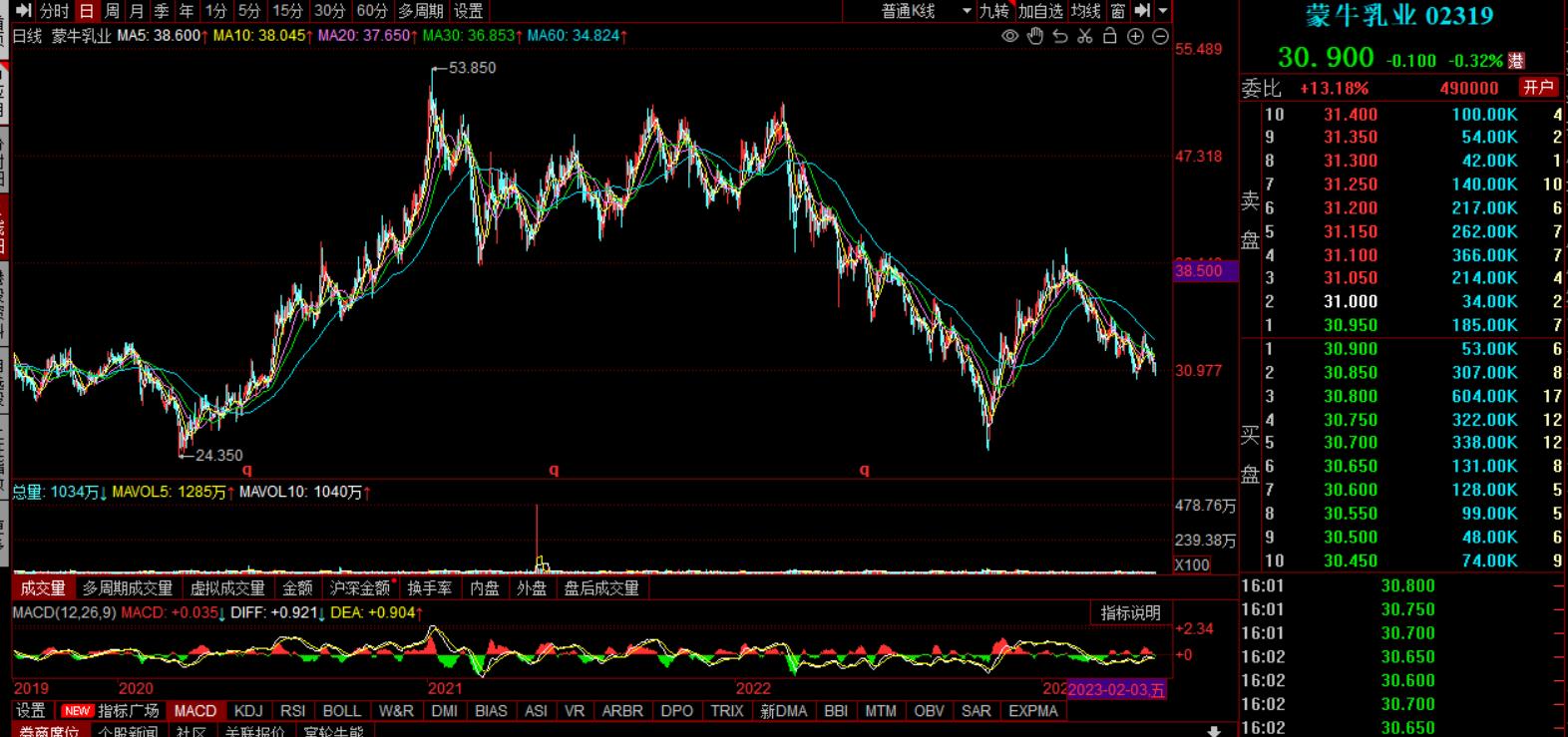Select the 虚拟成交量 tab
This screenshot has width=1568, height=737.
tap(227, 588)
